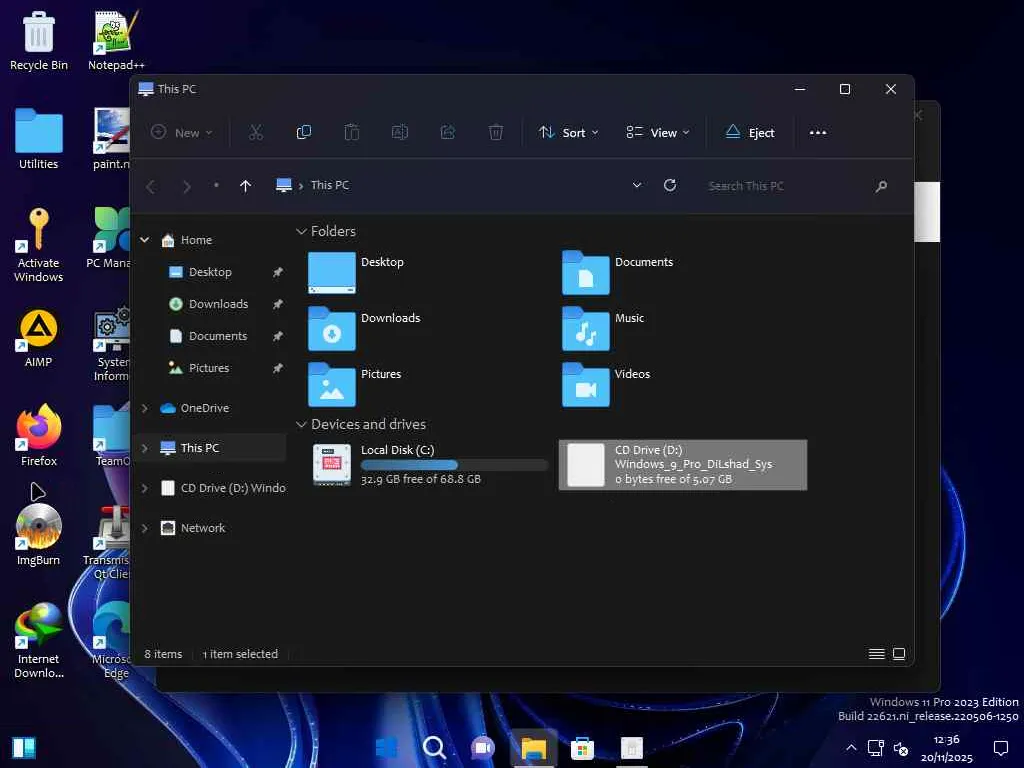Screen dimensions: 1024x768
Task: Expand the OneDrive tree node
Action: pos(144,408)
